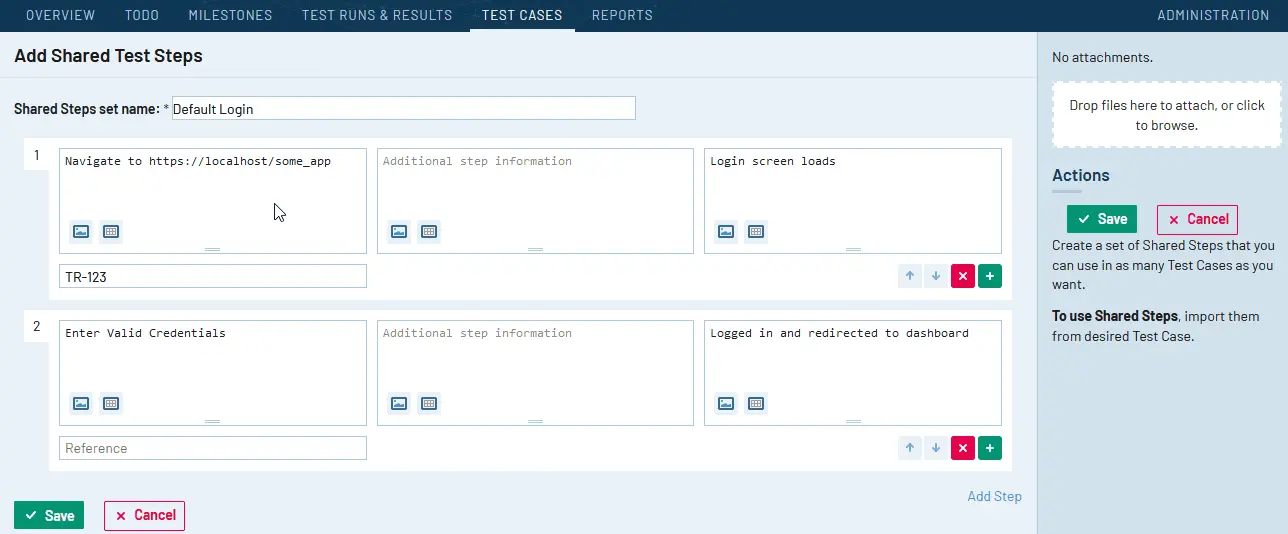This screenshot has height=534, width=1288.
Task: Click the 'Navigate to https://localhost/some_app' text box
Action: pyautogui.click(x=213, y=201)
